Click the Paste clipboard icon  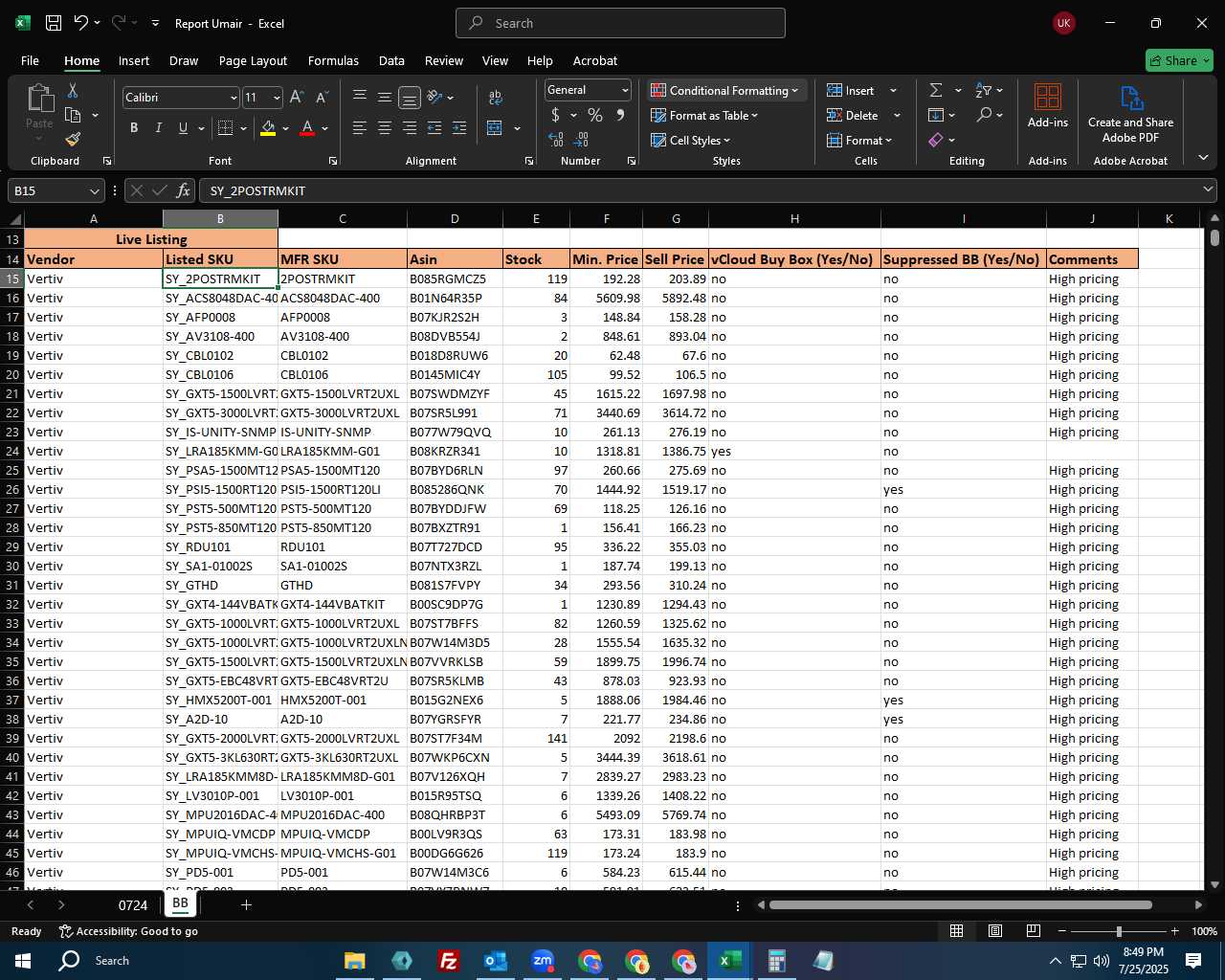40,98
